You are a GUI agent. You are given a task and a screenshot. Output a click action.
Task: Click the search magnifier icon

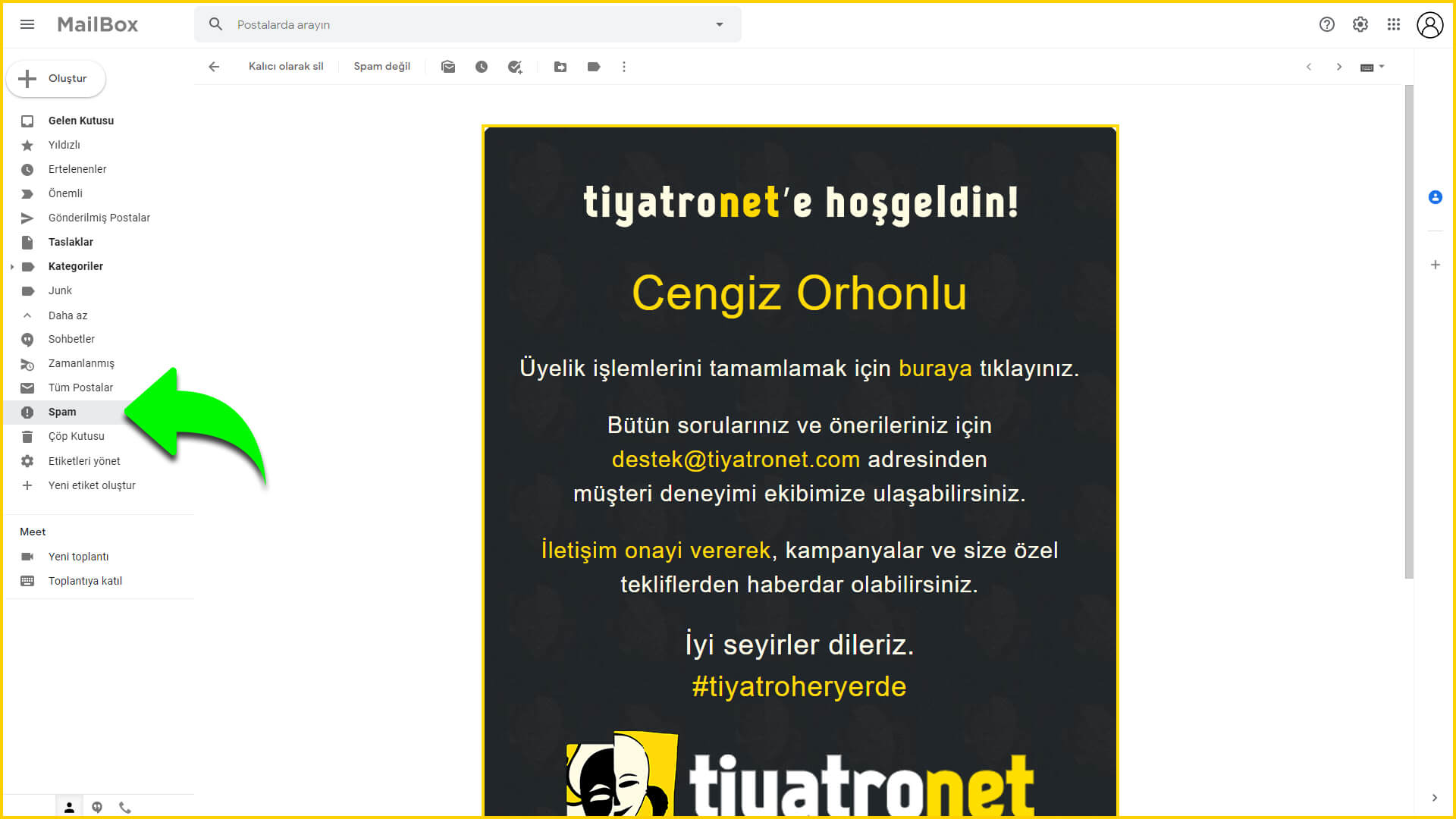tap(215, 24)
